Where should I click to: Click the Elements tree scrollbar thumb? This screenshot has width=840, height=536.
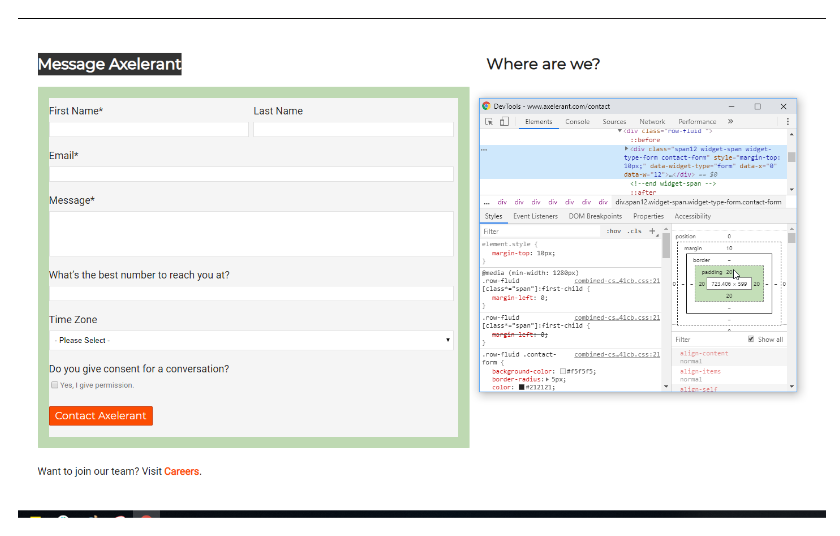[791, 157]
